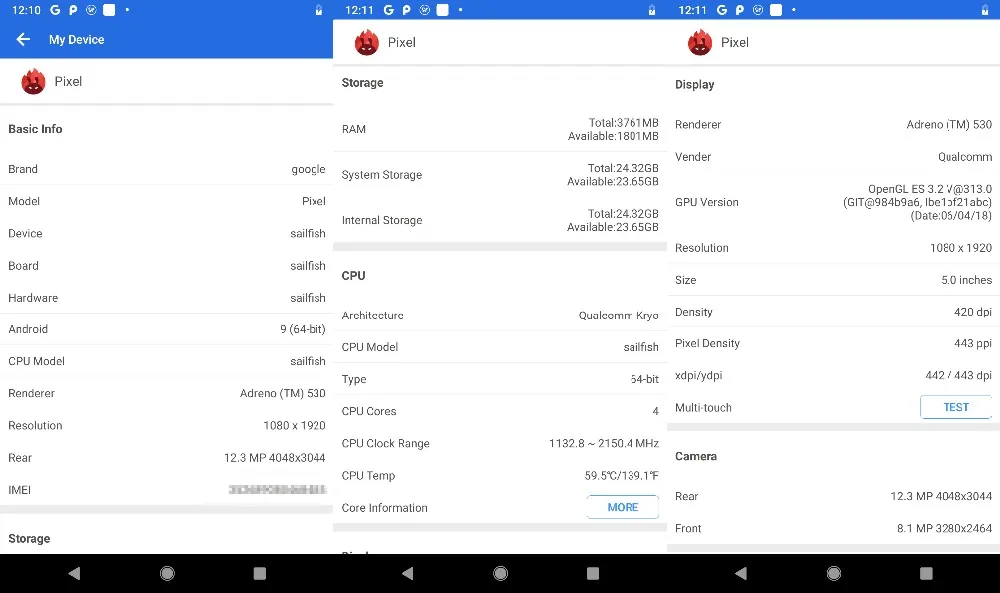Select the Pixel Density 443 ppi row

834,343
